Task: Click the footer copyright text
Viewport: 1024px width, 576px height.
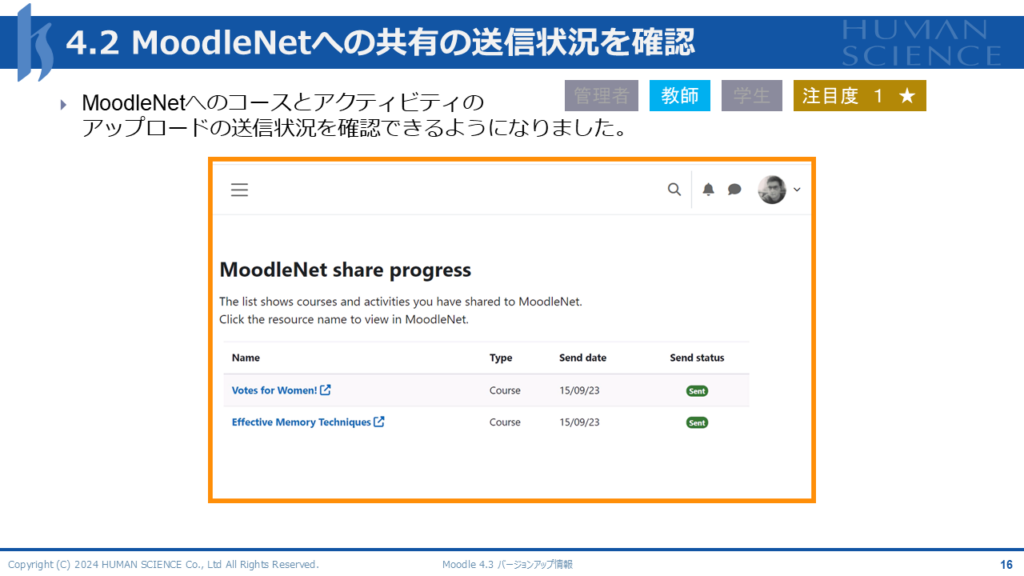Action: (163, 564)
